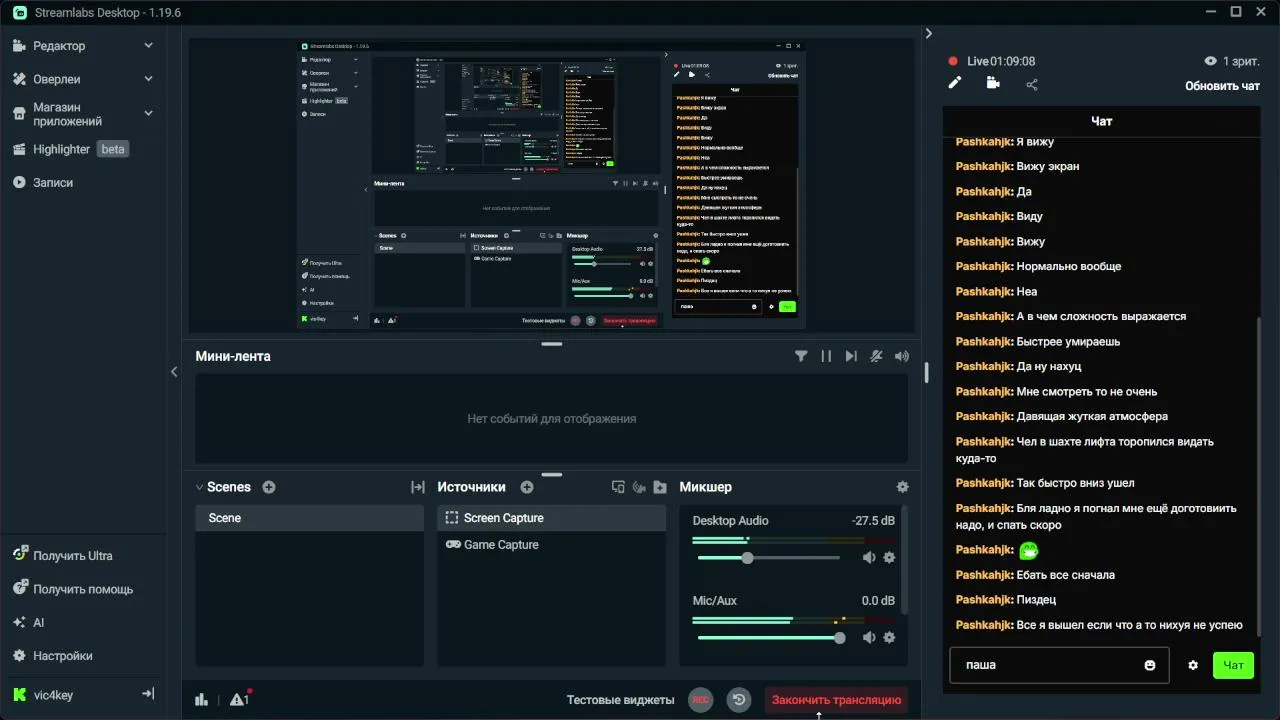1280x720 pixels.
Task: Open Получить помощь in the sidebar
Action: [83, 589]
